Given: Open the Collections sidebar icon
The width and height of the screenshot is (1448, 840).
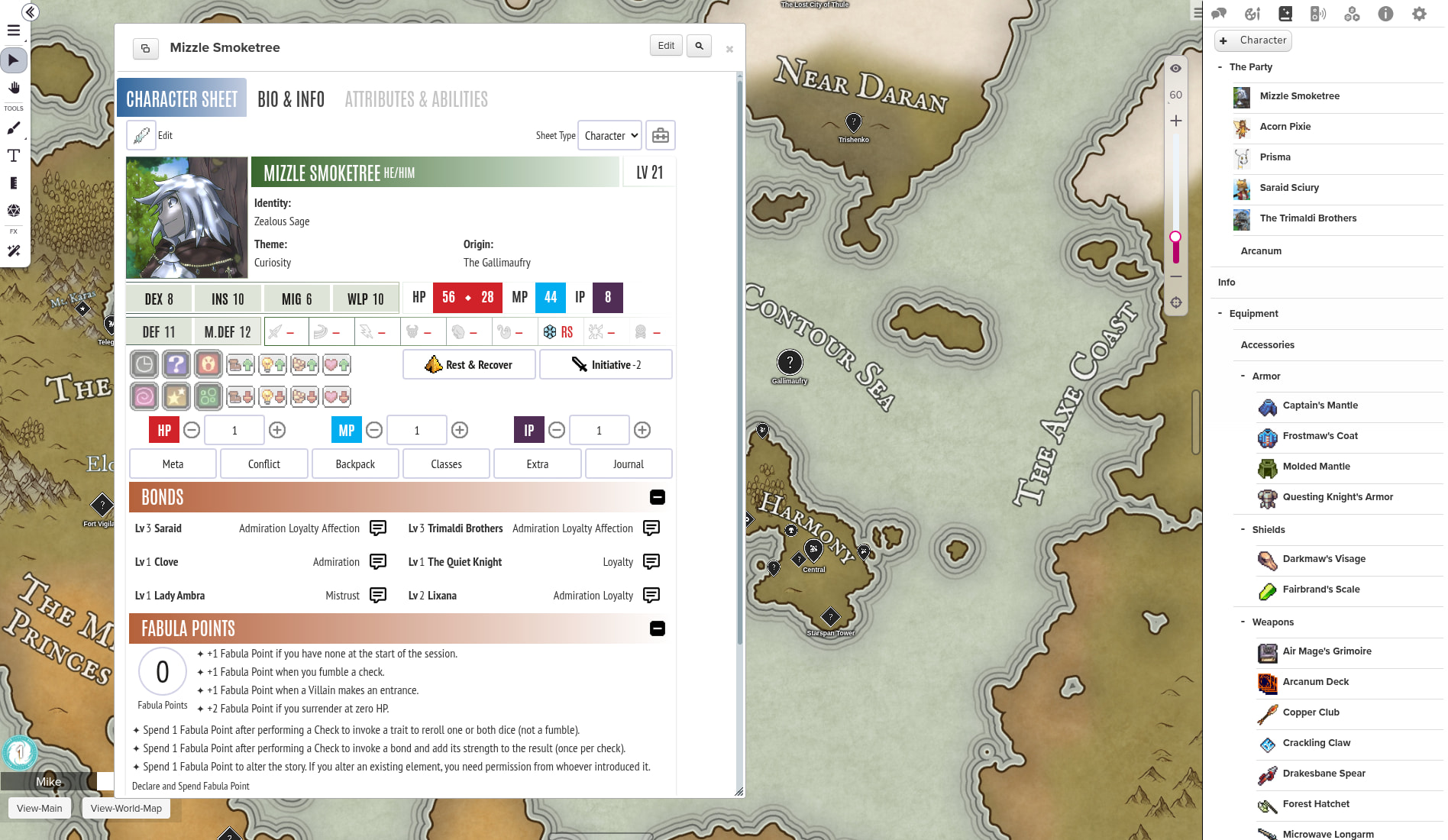Looking at the screenshot, I should pyautogui.click(x=1352, y=14).
